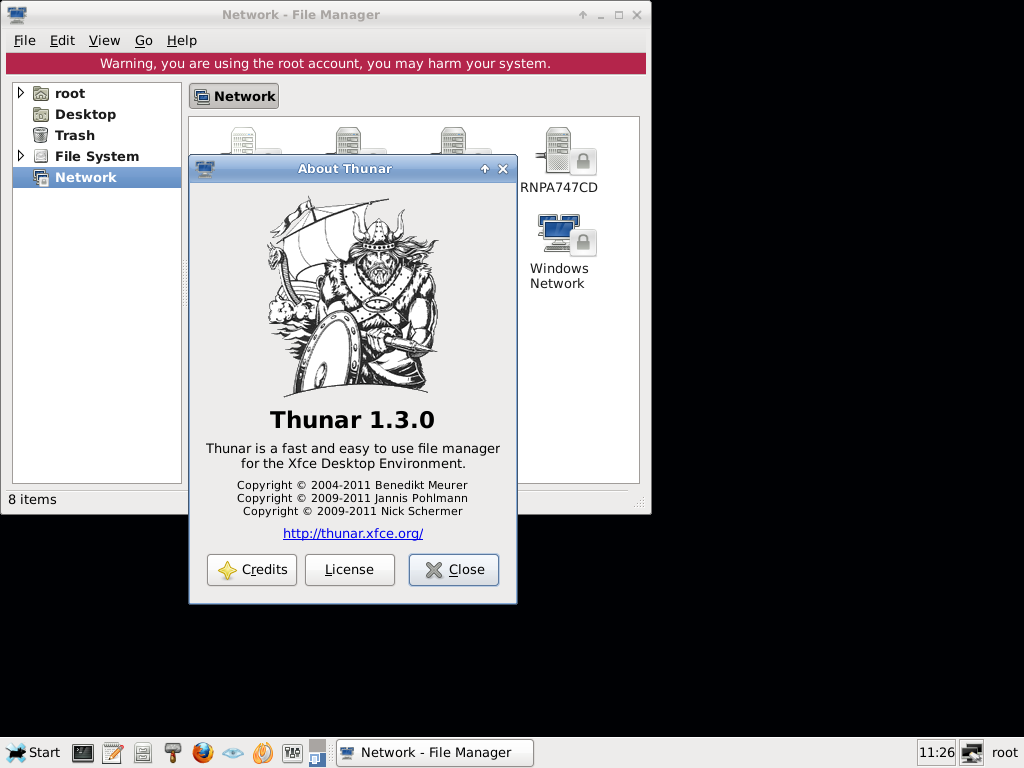The image size is (1024, 768).
Task: Open the File menu
Action: pyautogui.click(x=25, y=41)
